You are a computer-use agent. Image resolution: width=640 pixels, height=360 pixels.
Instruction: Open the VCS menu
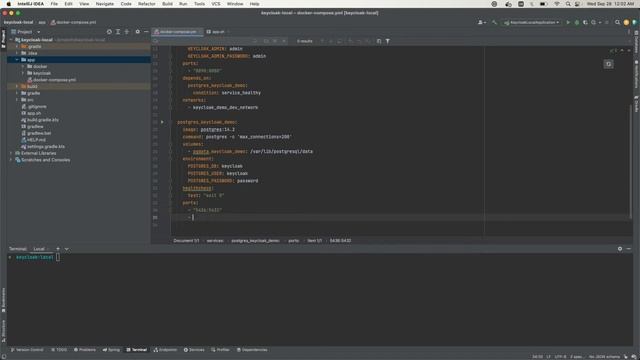pos(216,4)
